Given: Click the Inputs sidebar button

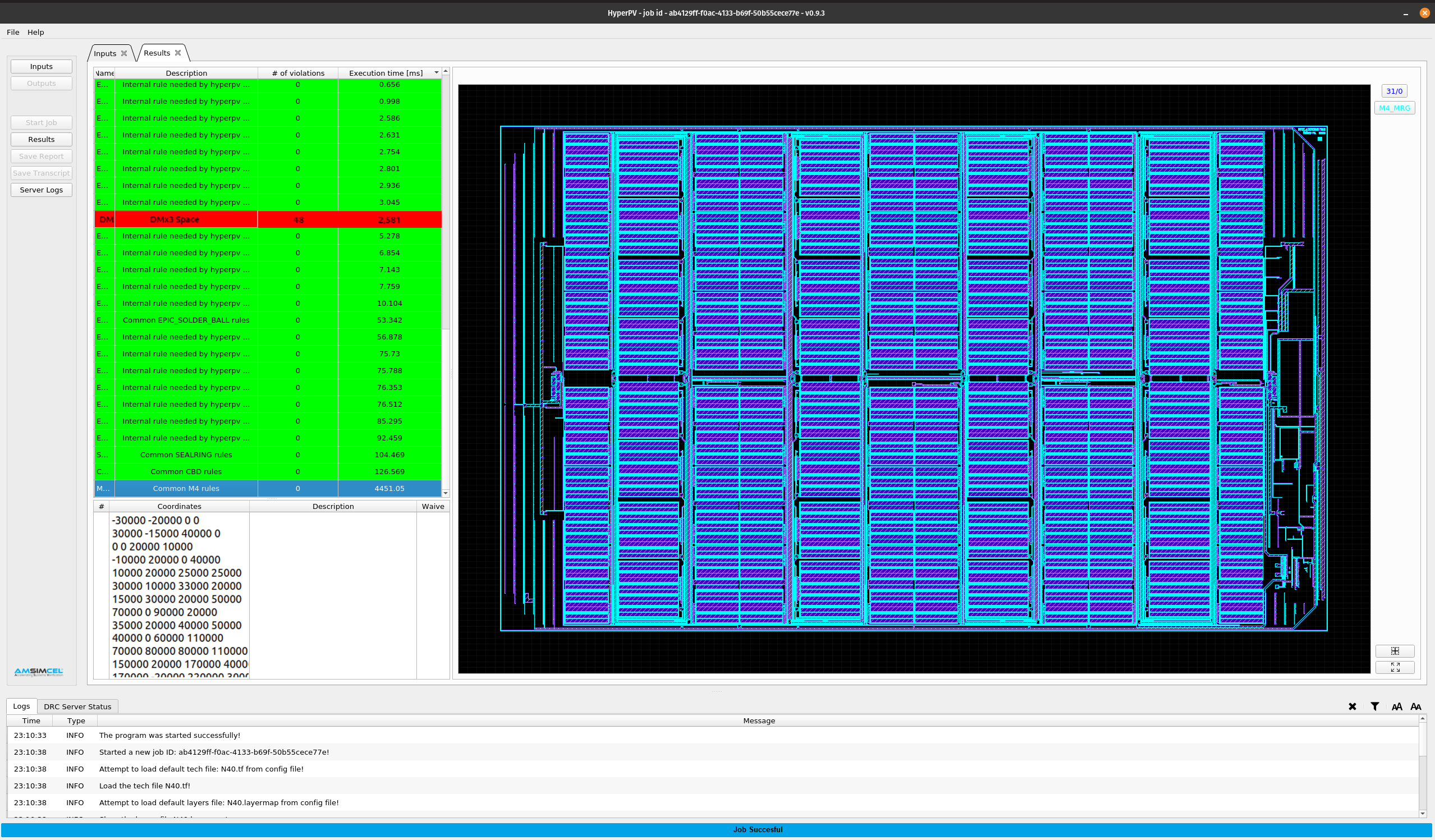Looking at the screenshot, I should 42,67.
